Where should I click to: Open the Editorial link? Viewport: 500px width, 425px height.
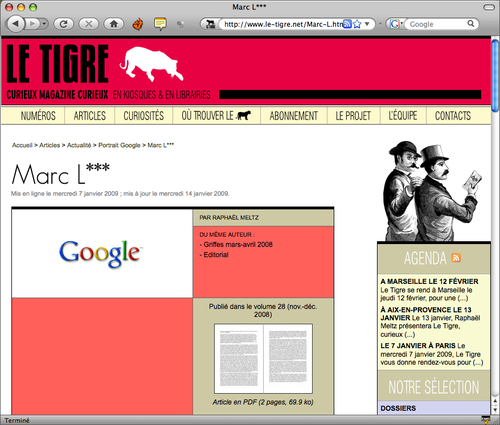[216, 255]
